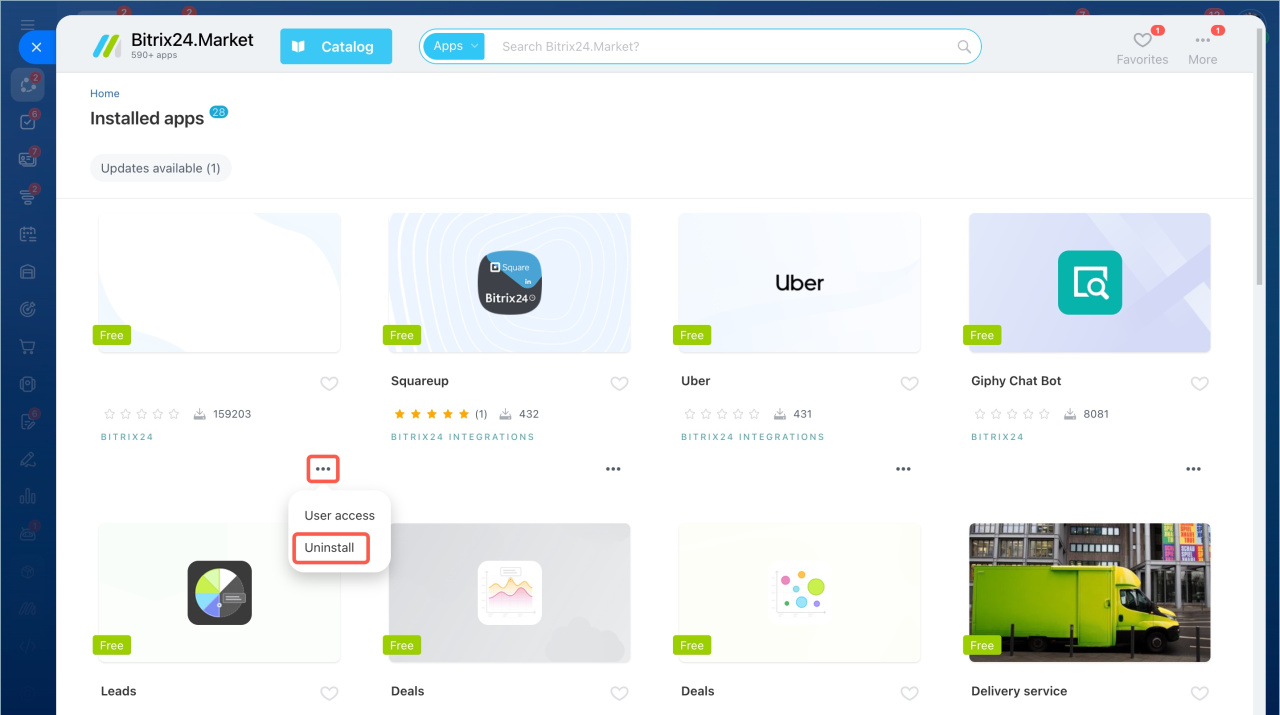This screenshot has height=715, width=1280.
Task: Select Uninstall from the context menu
Action: click(x=330, y=548)
